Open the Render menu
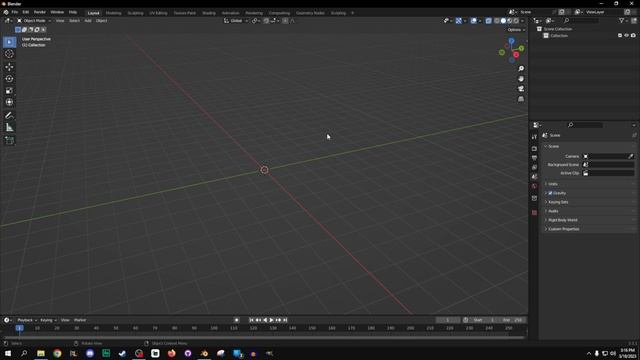The height and width of the screenshot is (360, 640). point(40,12)
